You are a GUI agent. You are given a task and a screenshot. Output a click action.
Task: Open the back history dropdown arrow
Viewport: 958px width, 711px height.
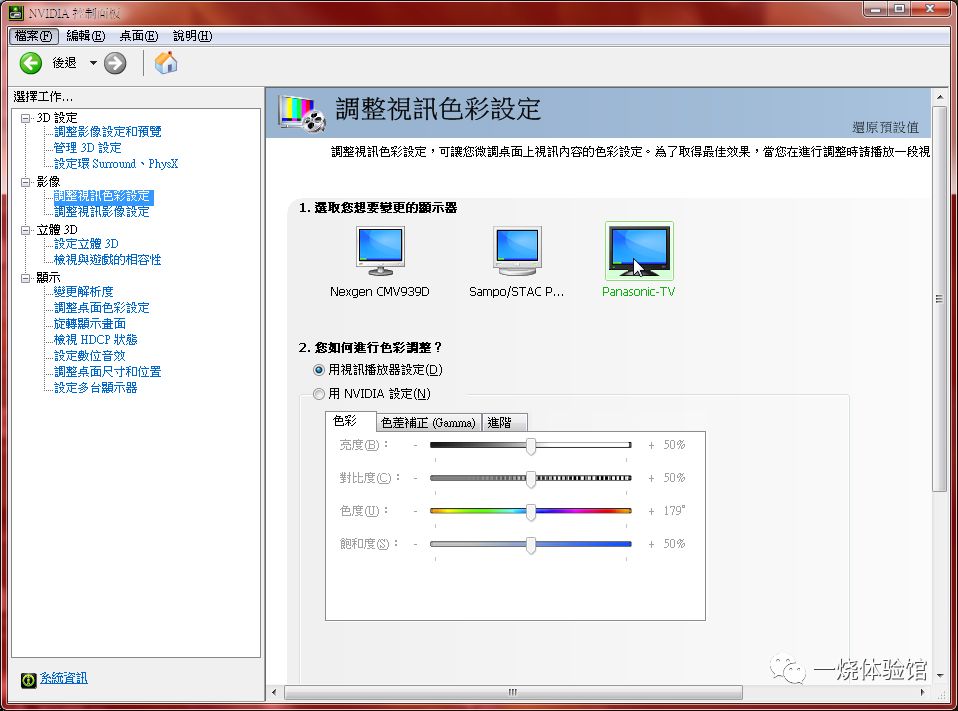coord(93,63)
